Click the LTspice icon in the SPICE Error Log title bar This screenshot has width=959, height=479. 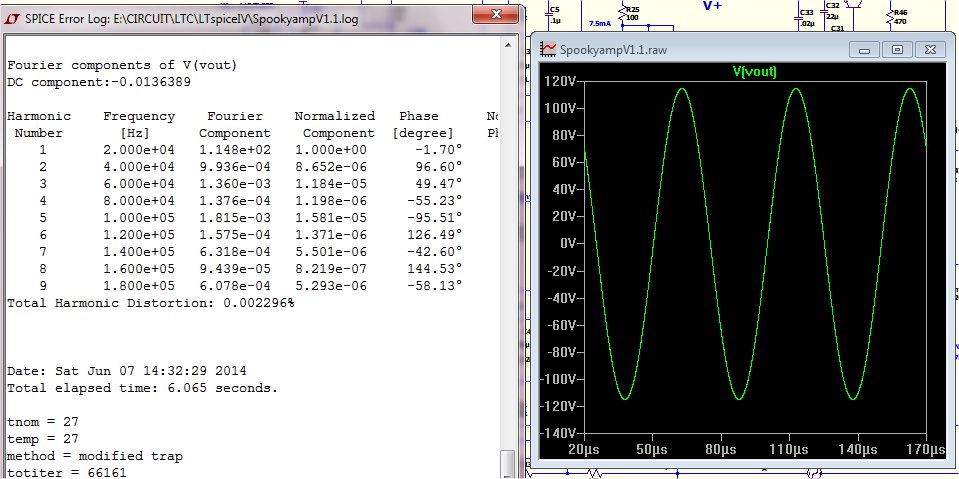tap(11, 18)
